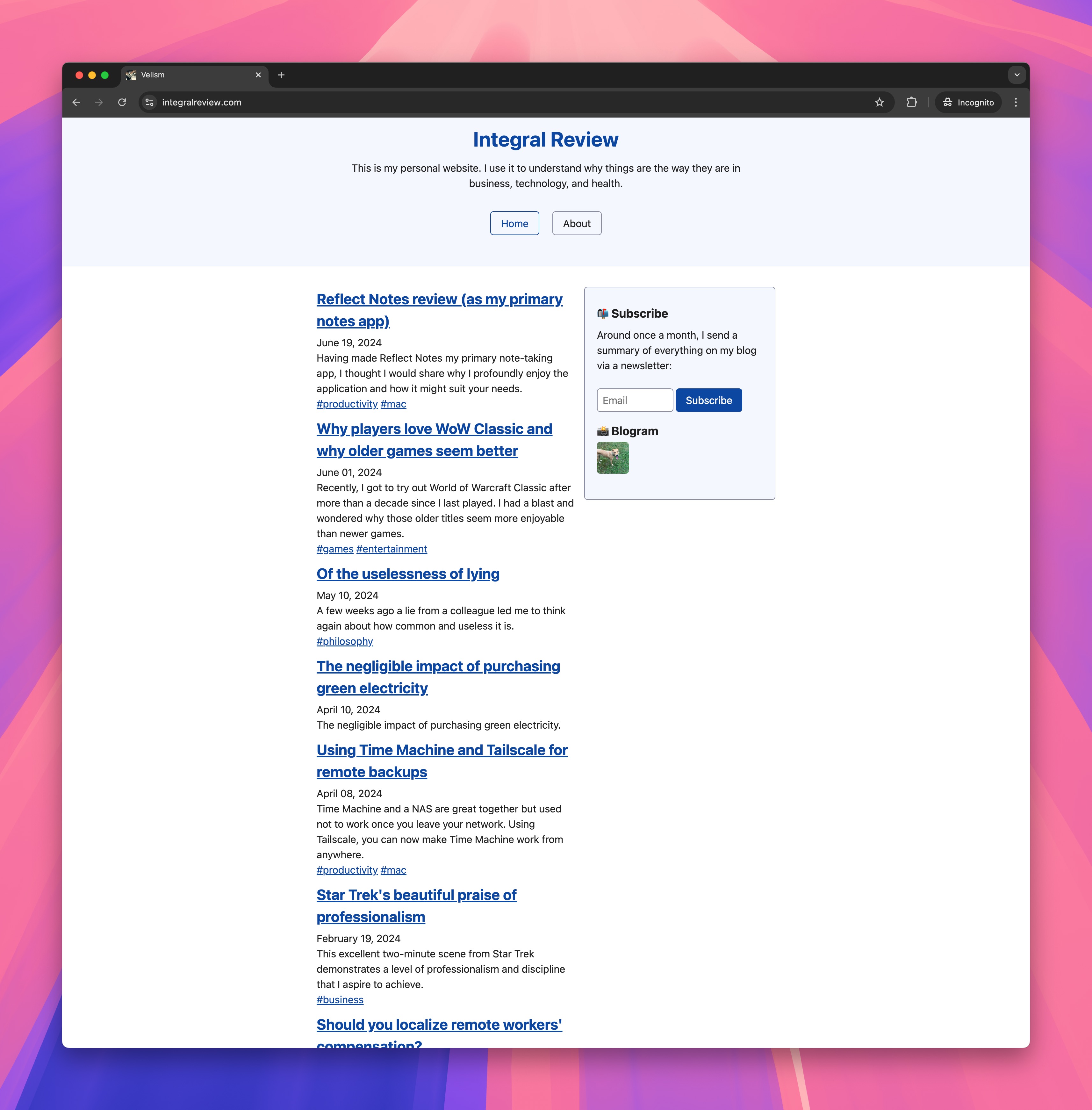Open the Chrome three-dot menu

click(x=1016, y=102)
